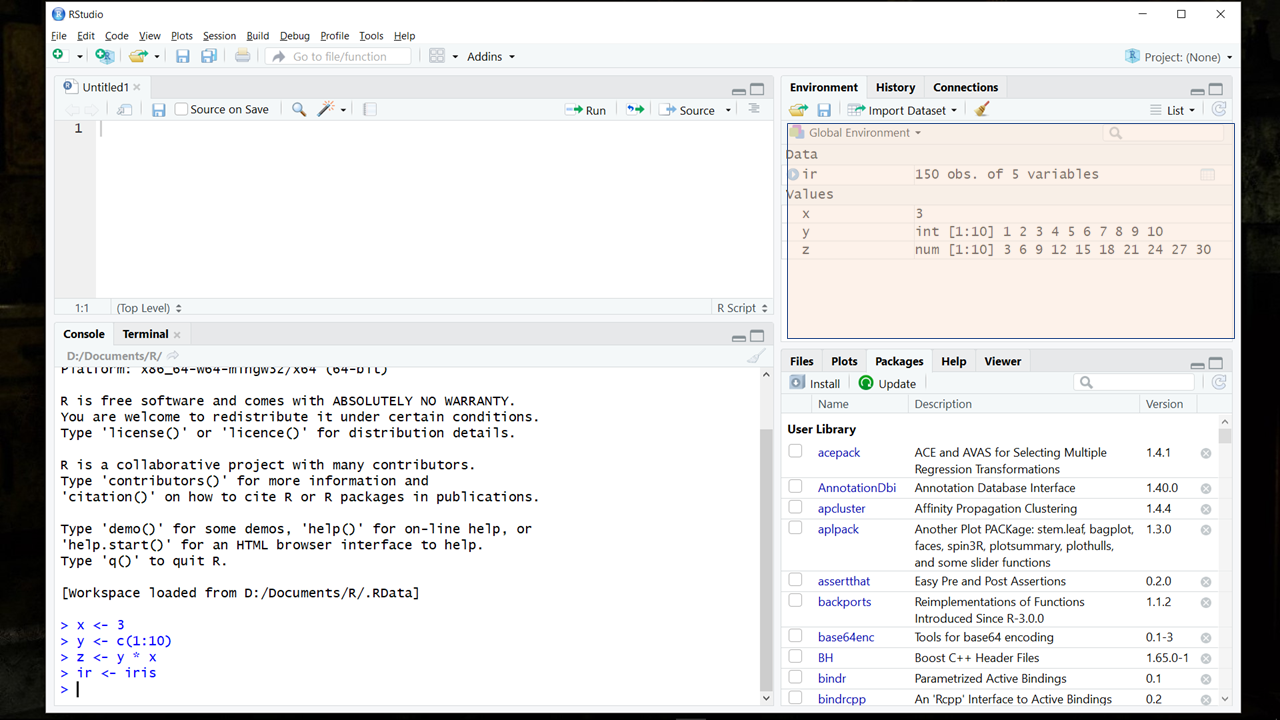Click the Open File folder icon in main toolbar
This screenshot has width=1280, height=720.
pyautogui.click(x=138, y=56)
